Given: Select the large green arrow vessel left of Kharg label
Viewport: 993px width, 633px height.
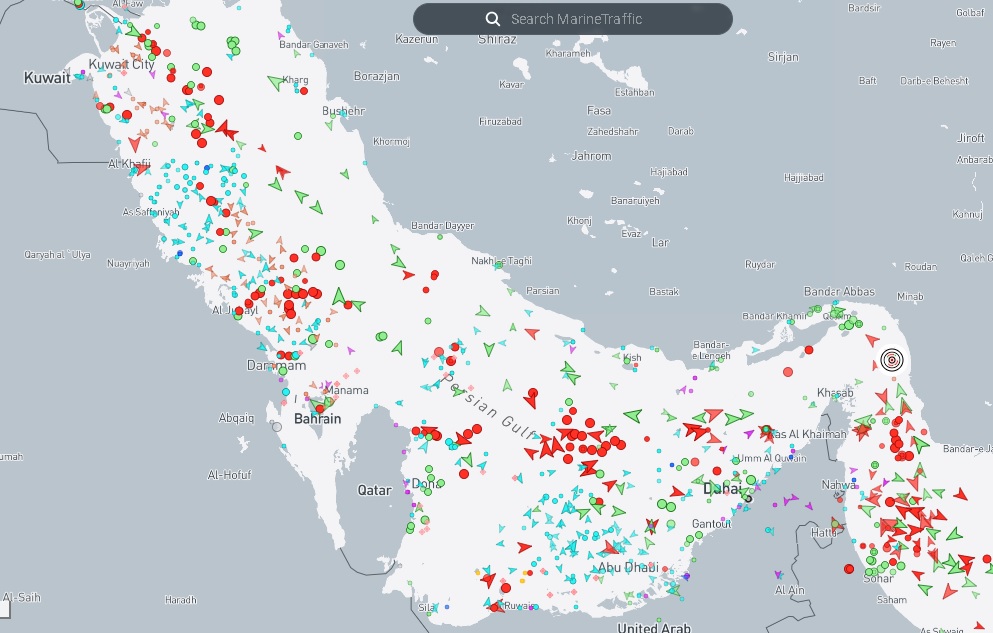Looking at the screenshot, I should (276, 82).
